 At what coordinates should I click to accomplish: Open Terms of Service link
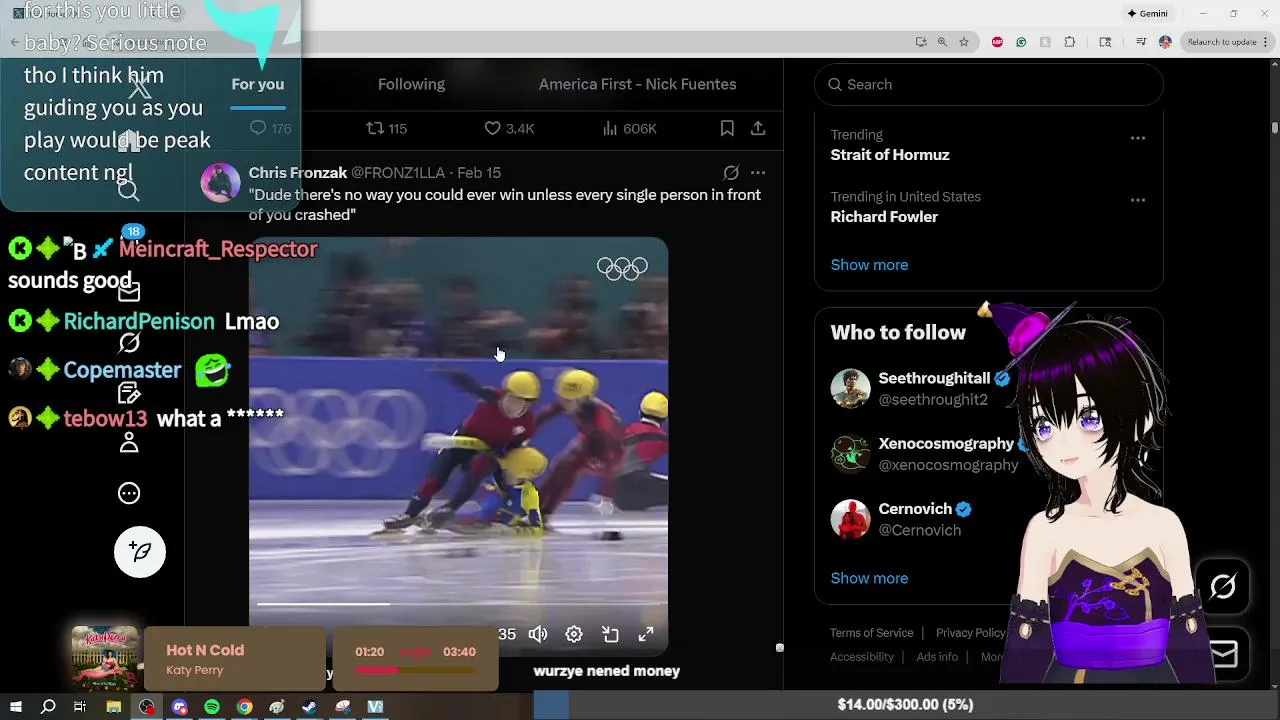pos(871,633)
